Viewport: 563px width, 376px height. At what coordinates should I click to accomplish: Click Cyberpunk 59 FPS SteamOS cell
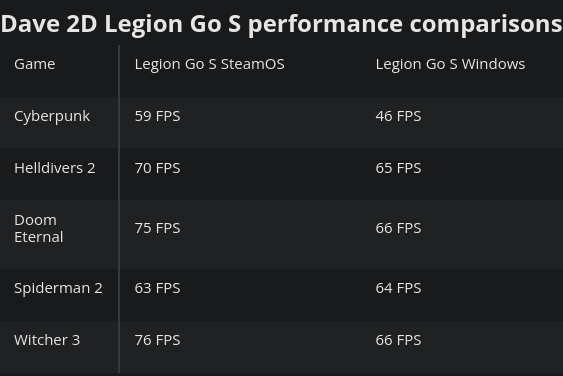(157, 116)
